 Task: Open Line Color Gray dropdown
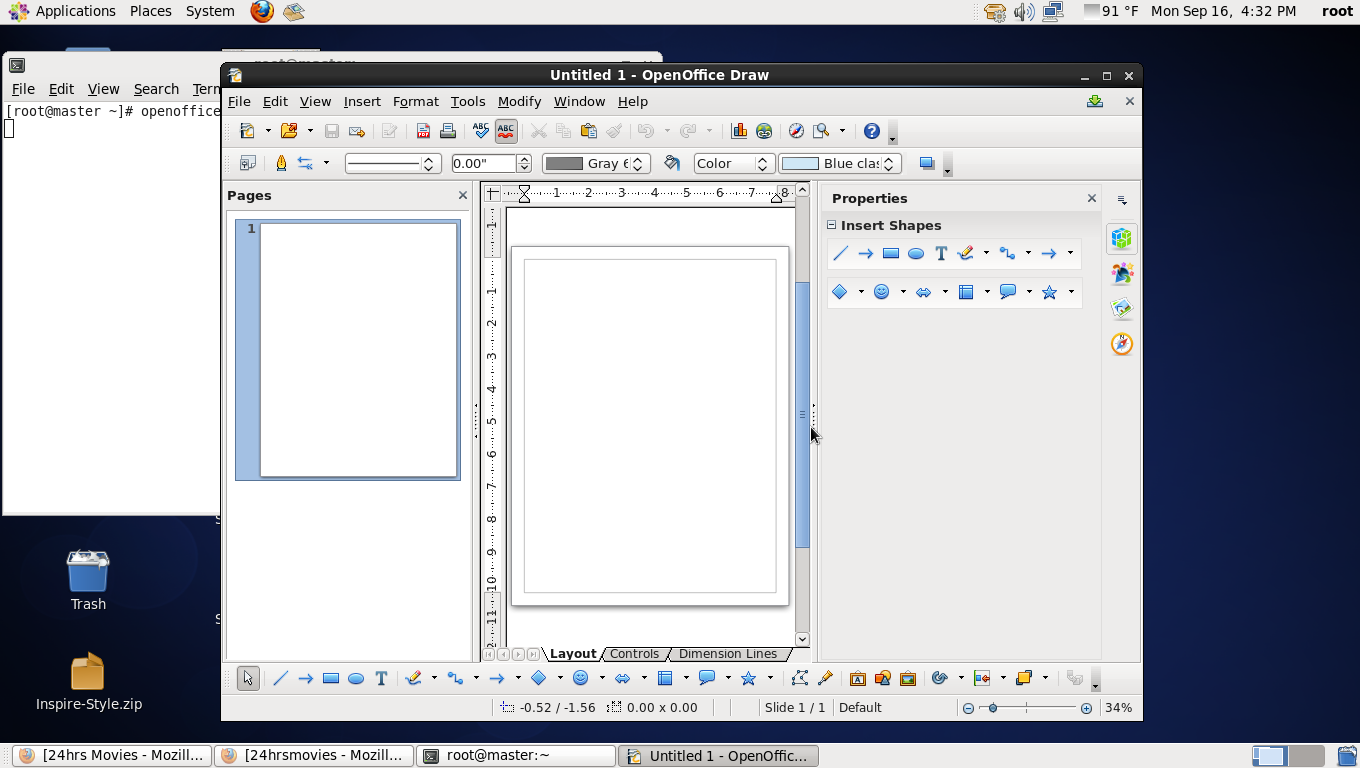tap(596, 163)
